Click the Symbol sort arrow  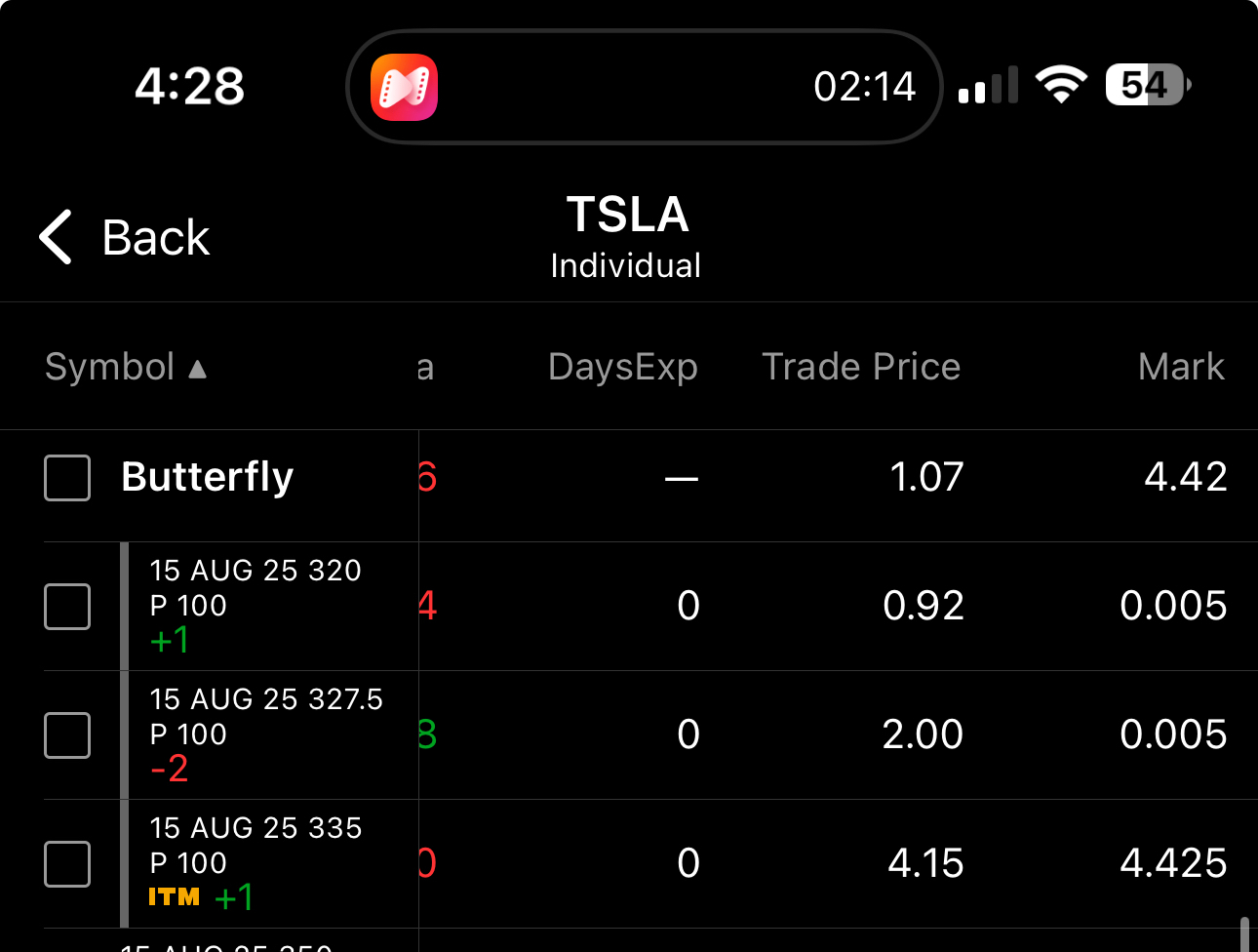coord(198,369)
